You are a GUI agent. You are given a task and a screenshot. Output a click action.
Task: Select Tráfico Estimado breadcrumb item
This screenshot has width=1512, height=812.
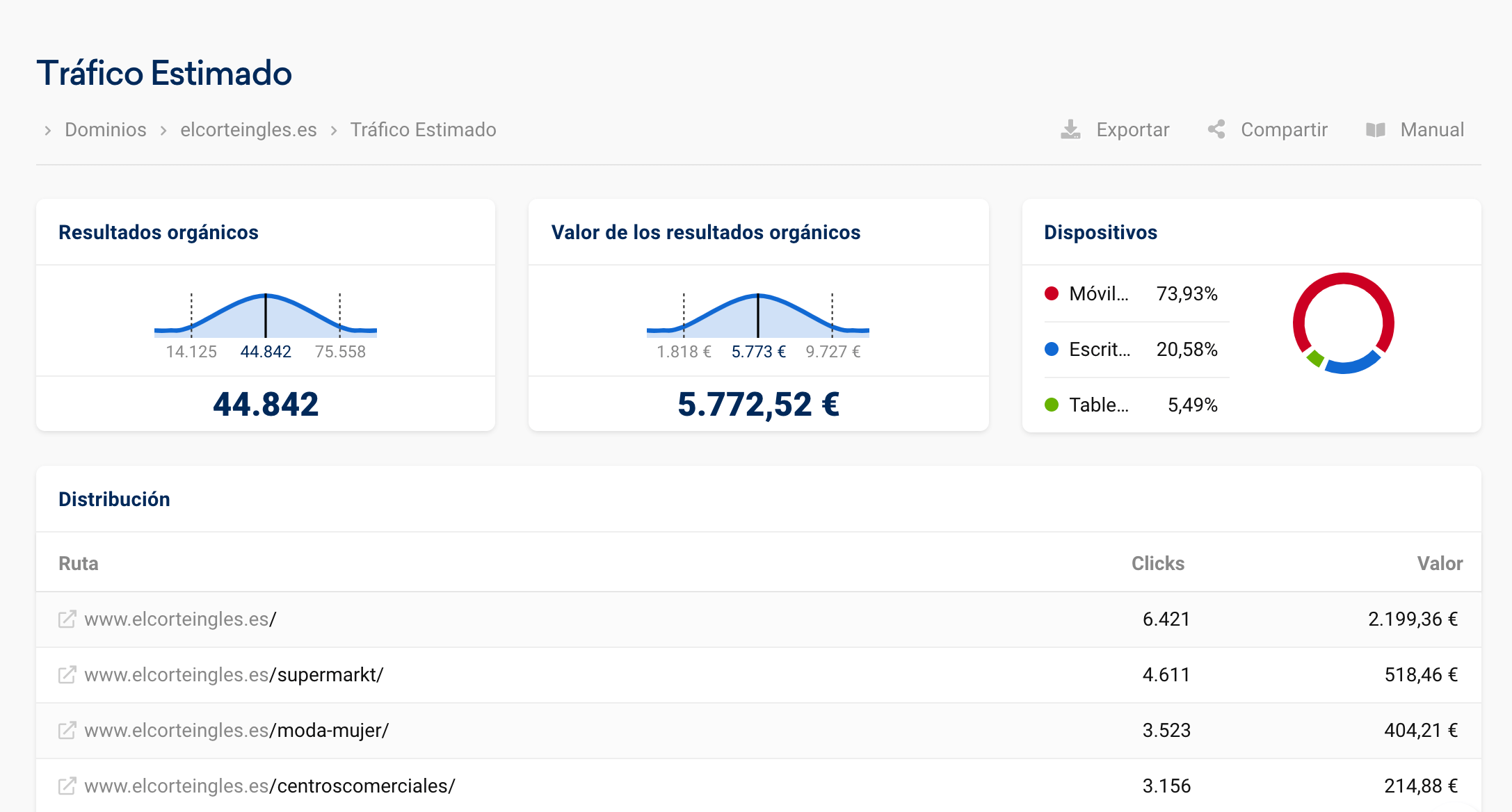click(423, 130)
